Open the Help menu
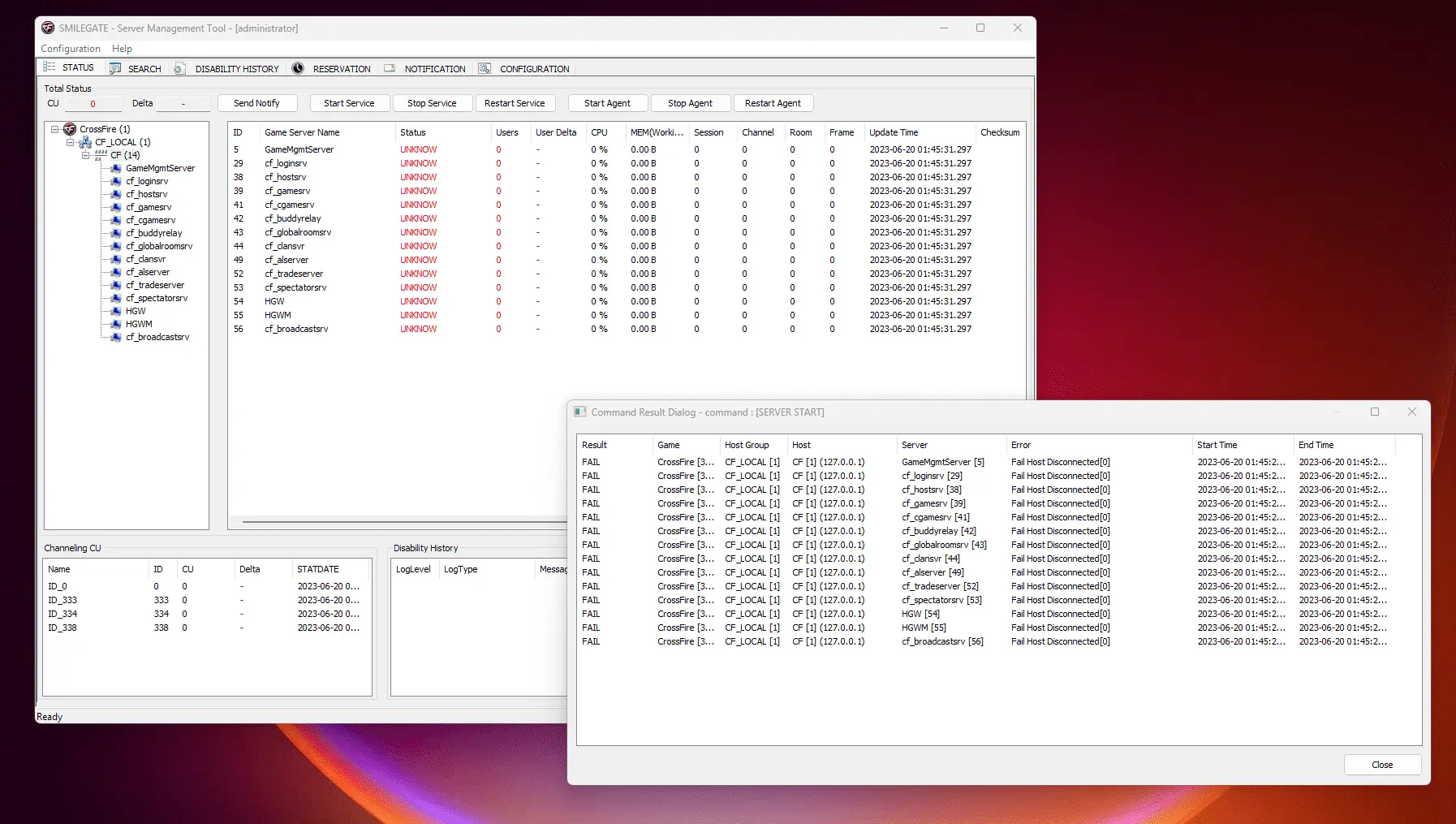The height and width of the screenshot is (824, 1456). (x=122, y=49)
